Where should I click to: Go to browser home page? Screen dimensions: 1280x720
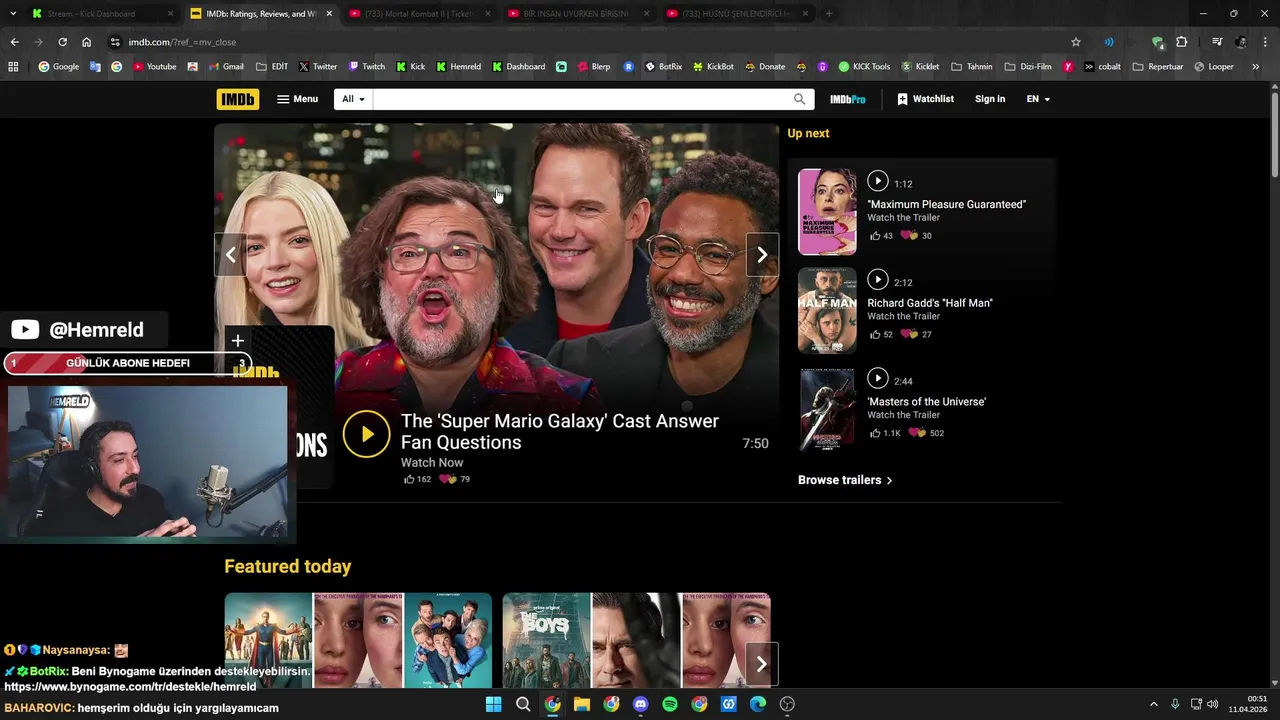point(86,42)
